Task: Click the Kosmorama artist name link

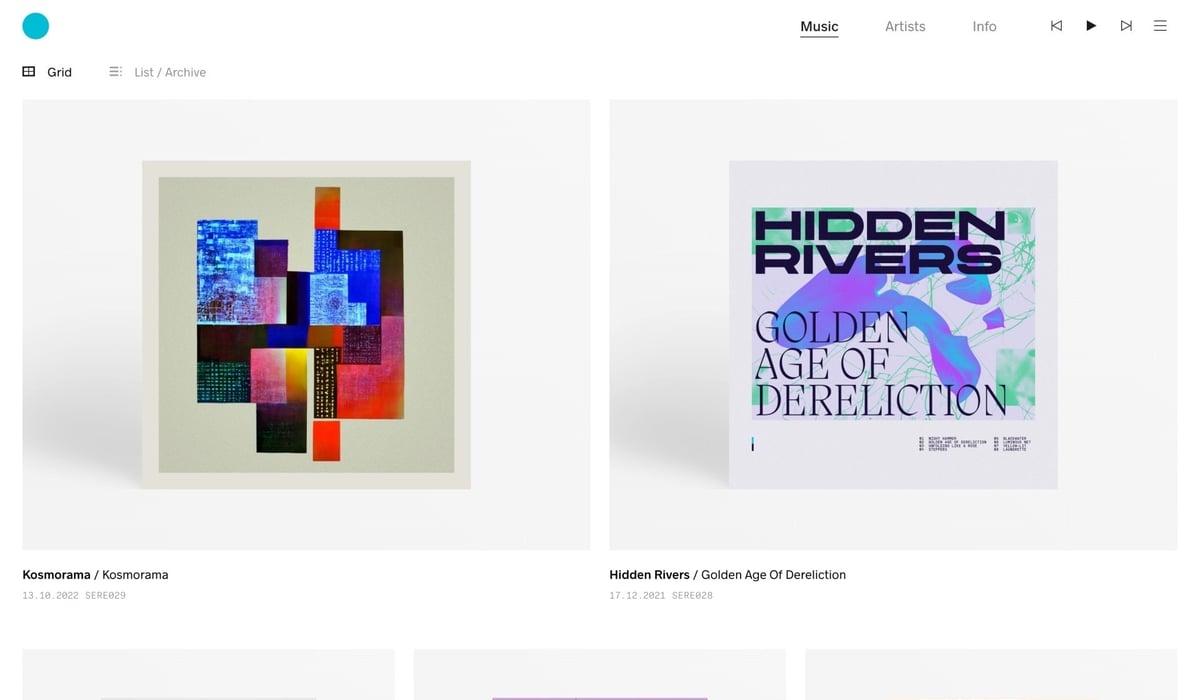Action: tap(56, 575)
